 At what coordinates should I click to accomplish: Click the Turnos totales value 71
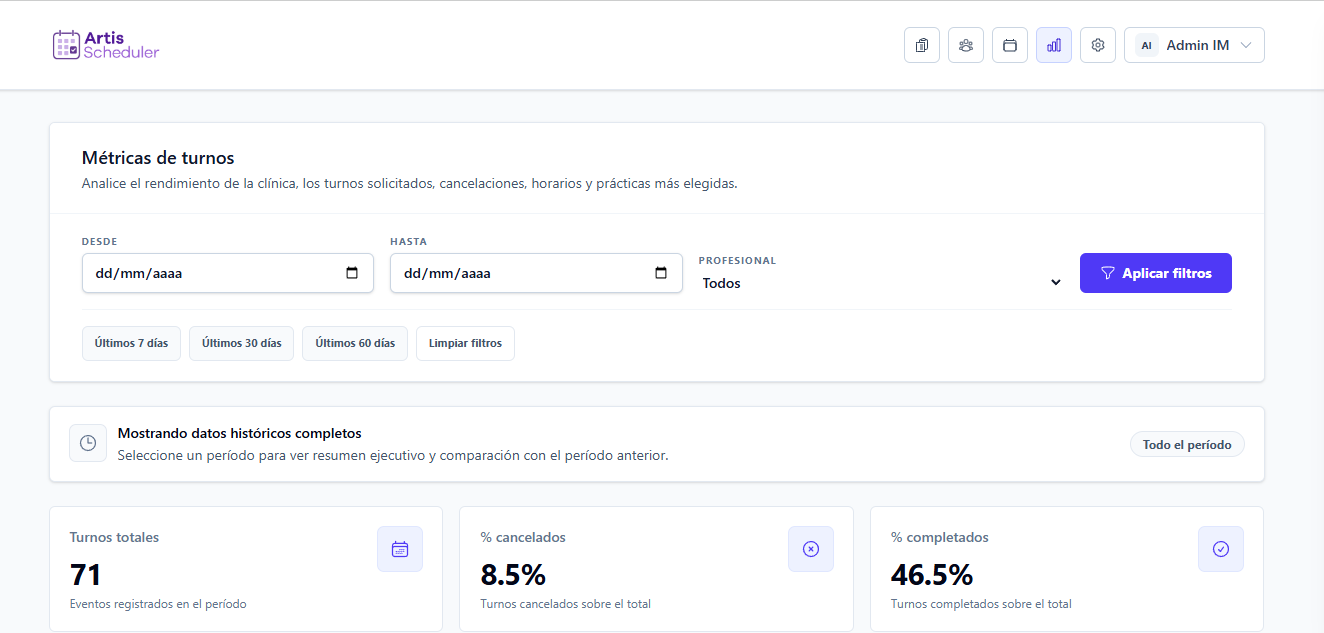(x=86, y=575)
